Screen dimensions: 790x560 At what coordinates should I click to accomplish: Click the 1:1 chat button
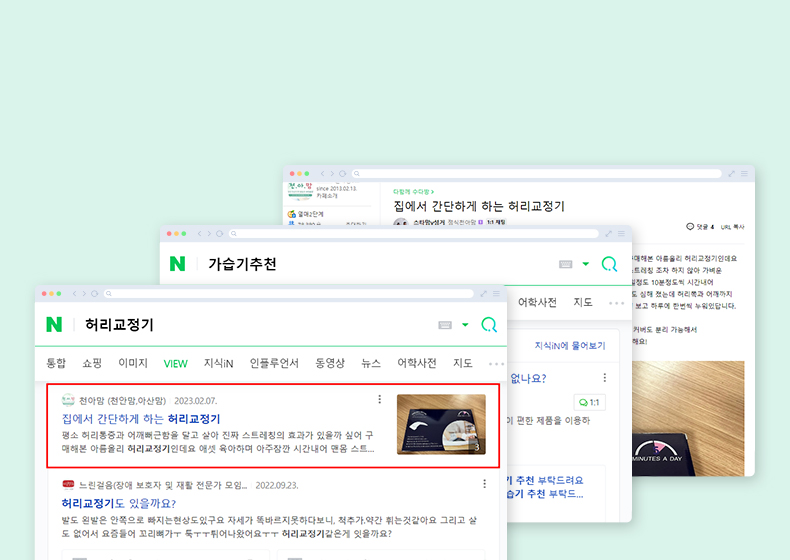coord(589,402)
